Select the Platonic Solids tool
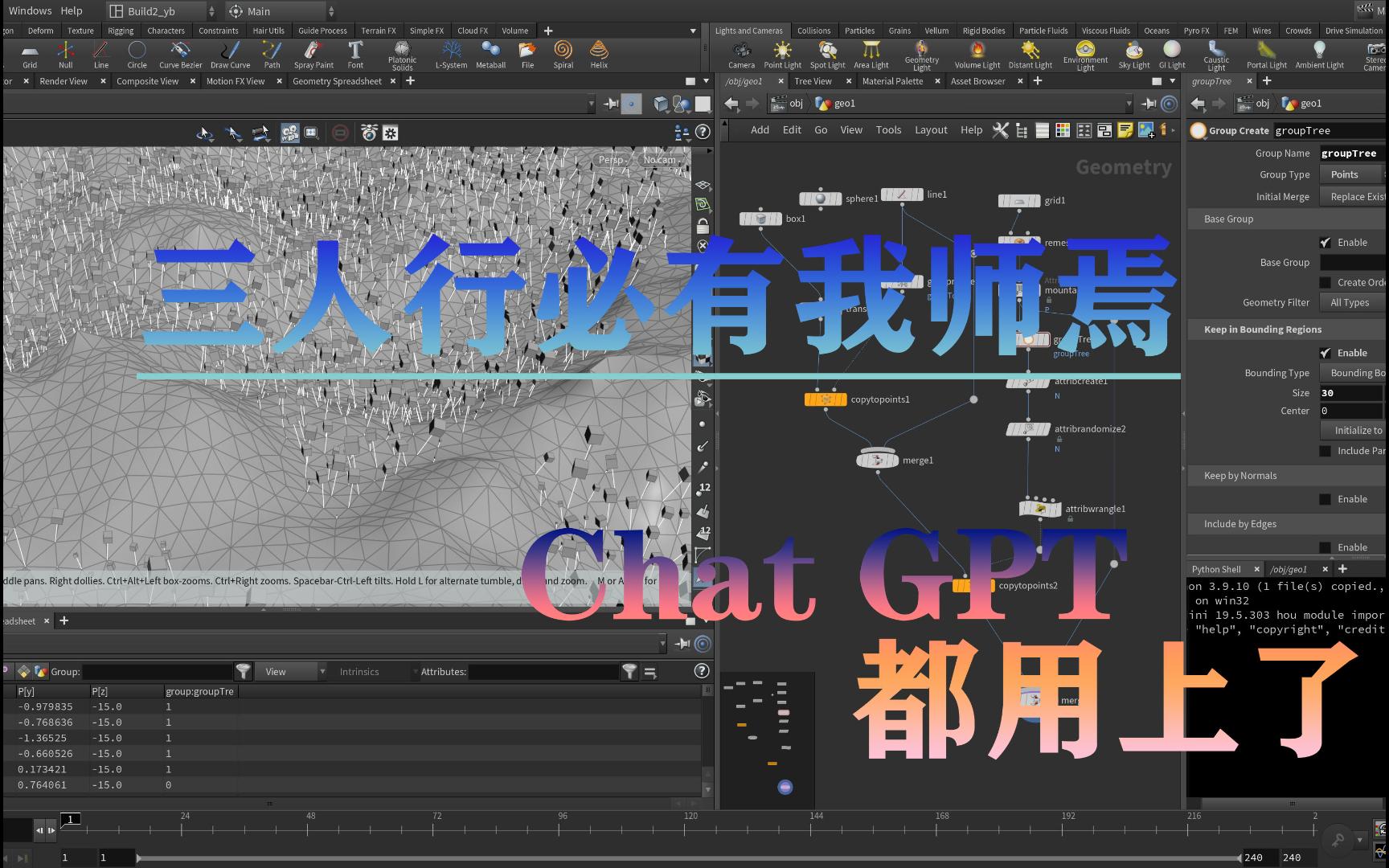The width and height of the screenshot is (1389, 868). point(402,55)
